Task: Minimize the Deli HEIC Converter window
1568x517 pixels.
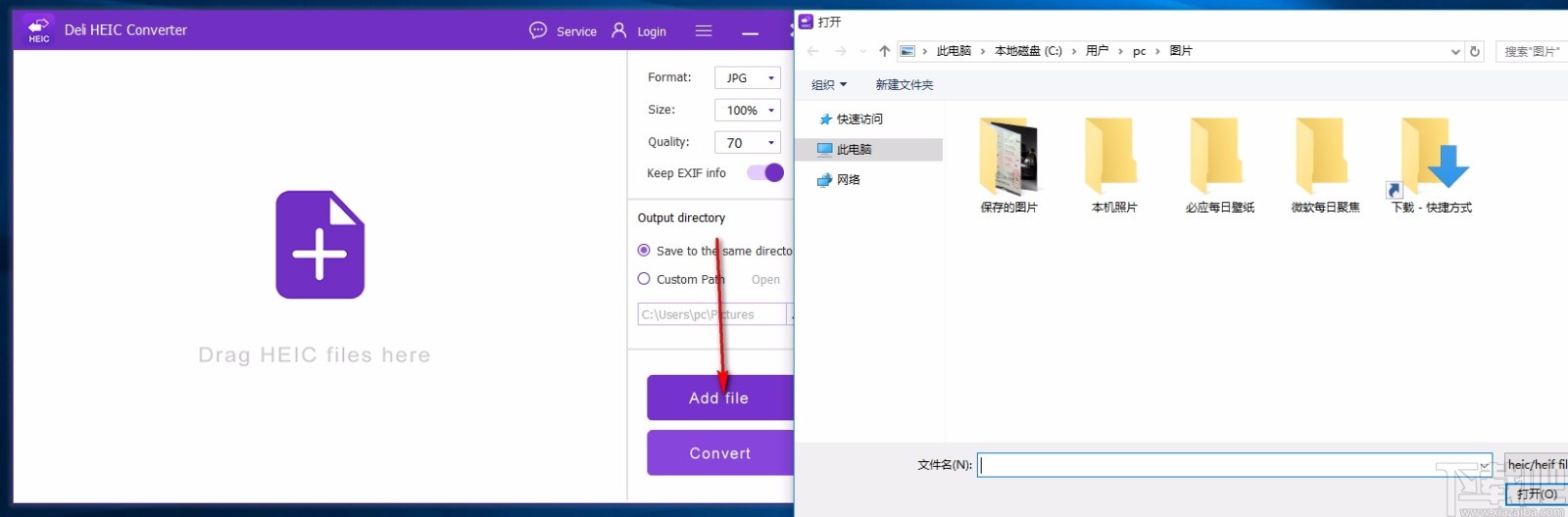Action: click(750, 33)
